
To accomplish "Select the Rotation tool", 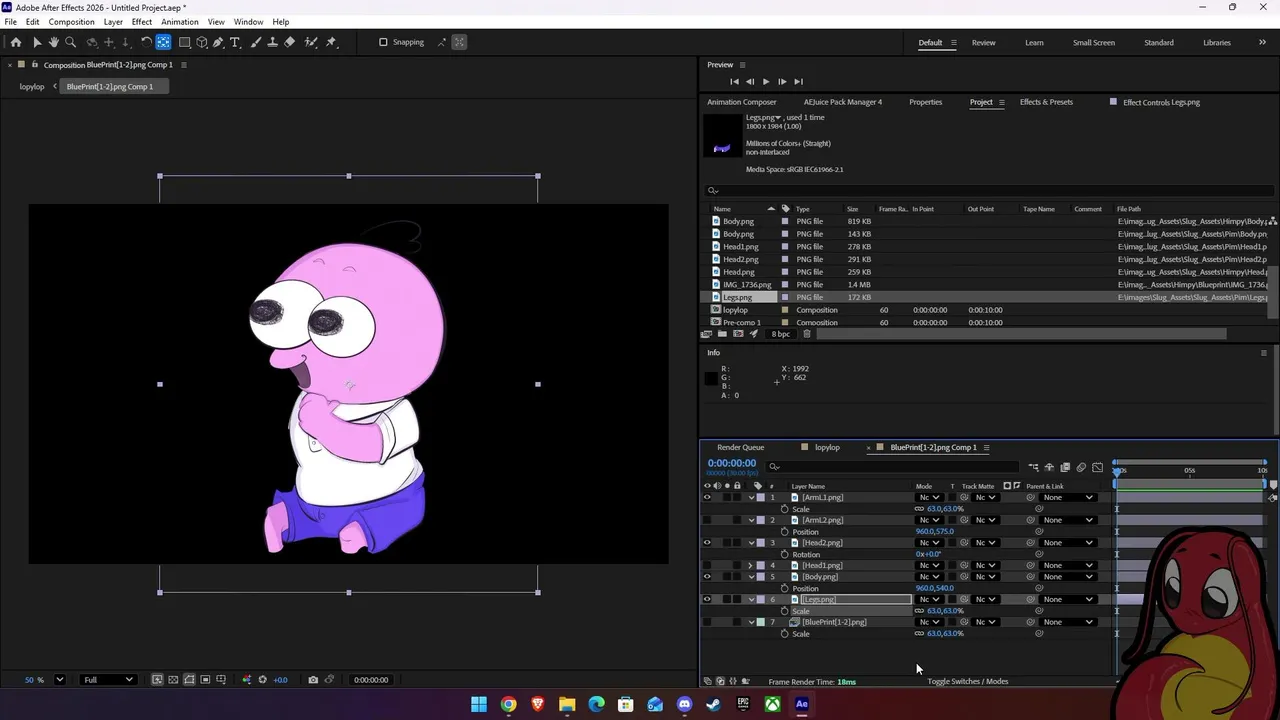I will pyautogui.click(x=146, y=42).
